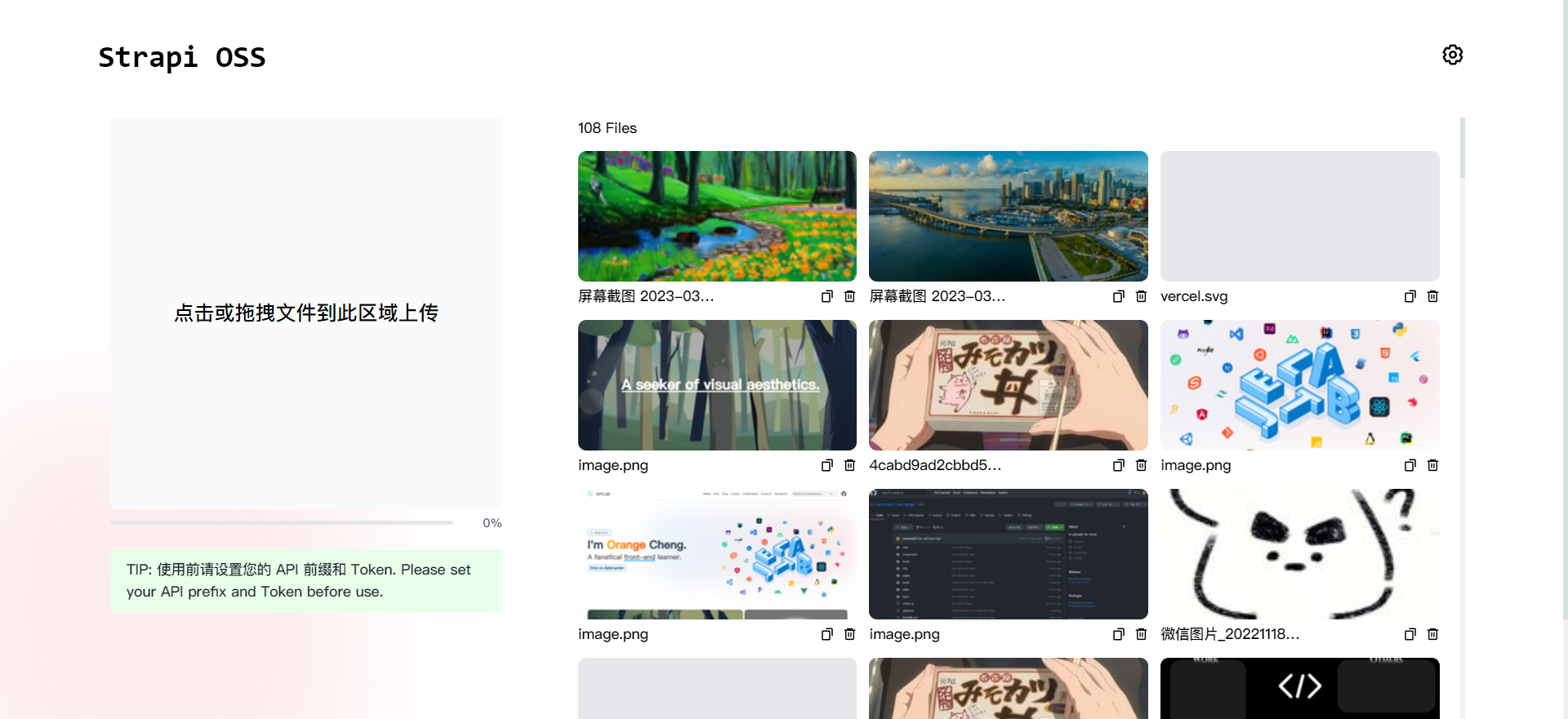Screen dimensions: 1568x719
Task: Copy link of 'visual aesthetics' image.png
Action: (827, 465)
